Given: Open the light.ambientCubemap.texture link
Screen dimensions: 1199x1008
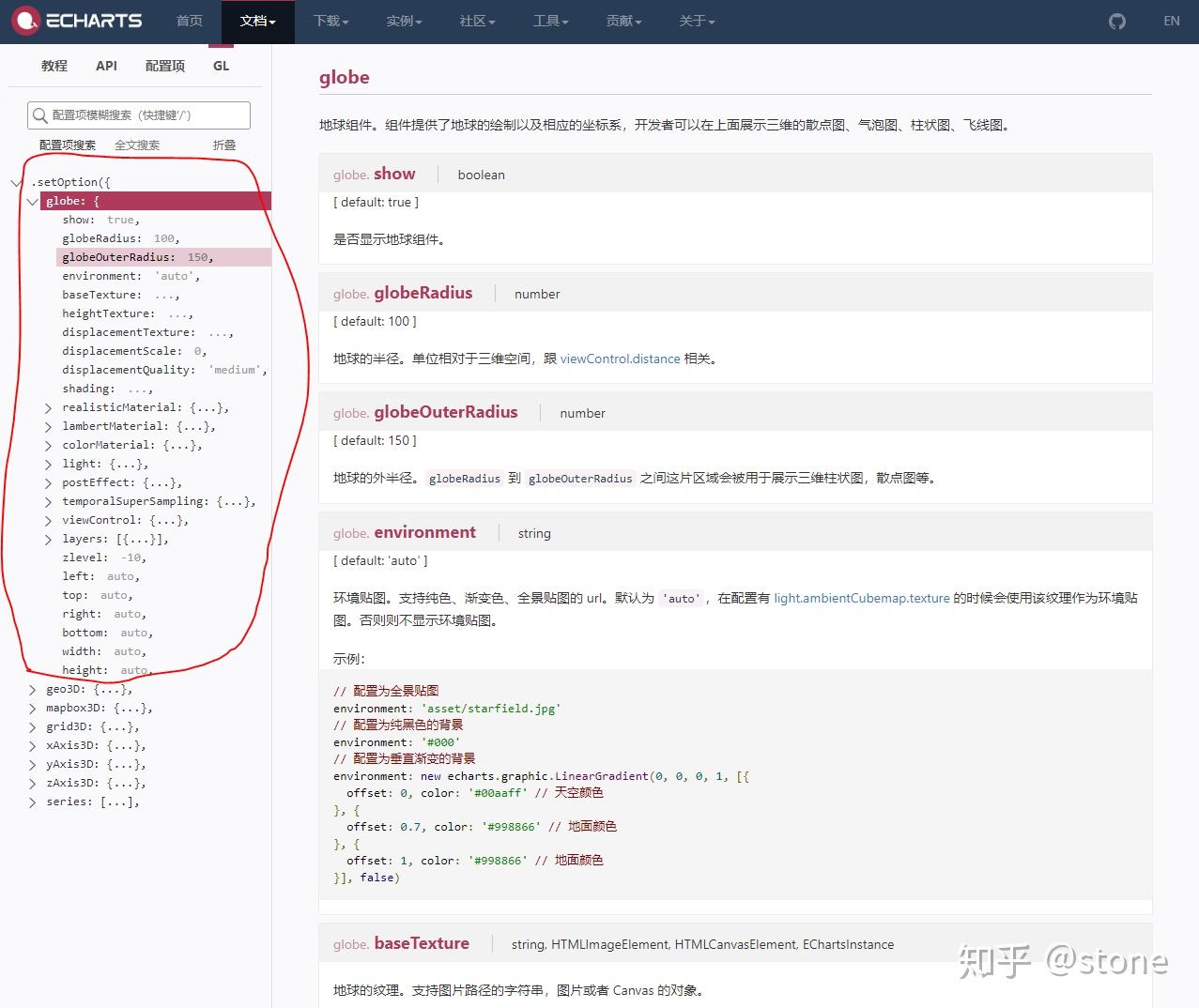Looking at the screenshot, I should pos(861,598).
